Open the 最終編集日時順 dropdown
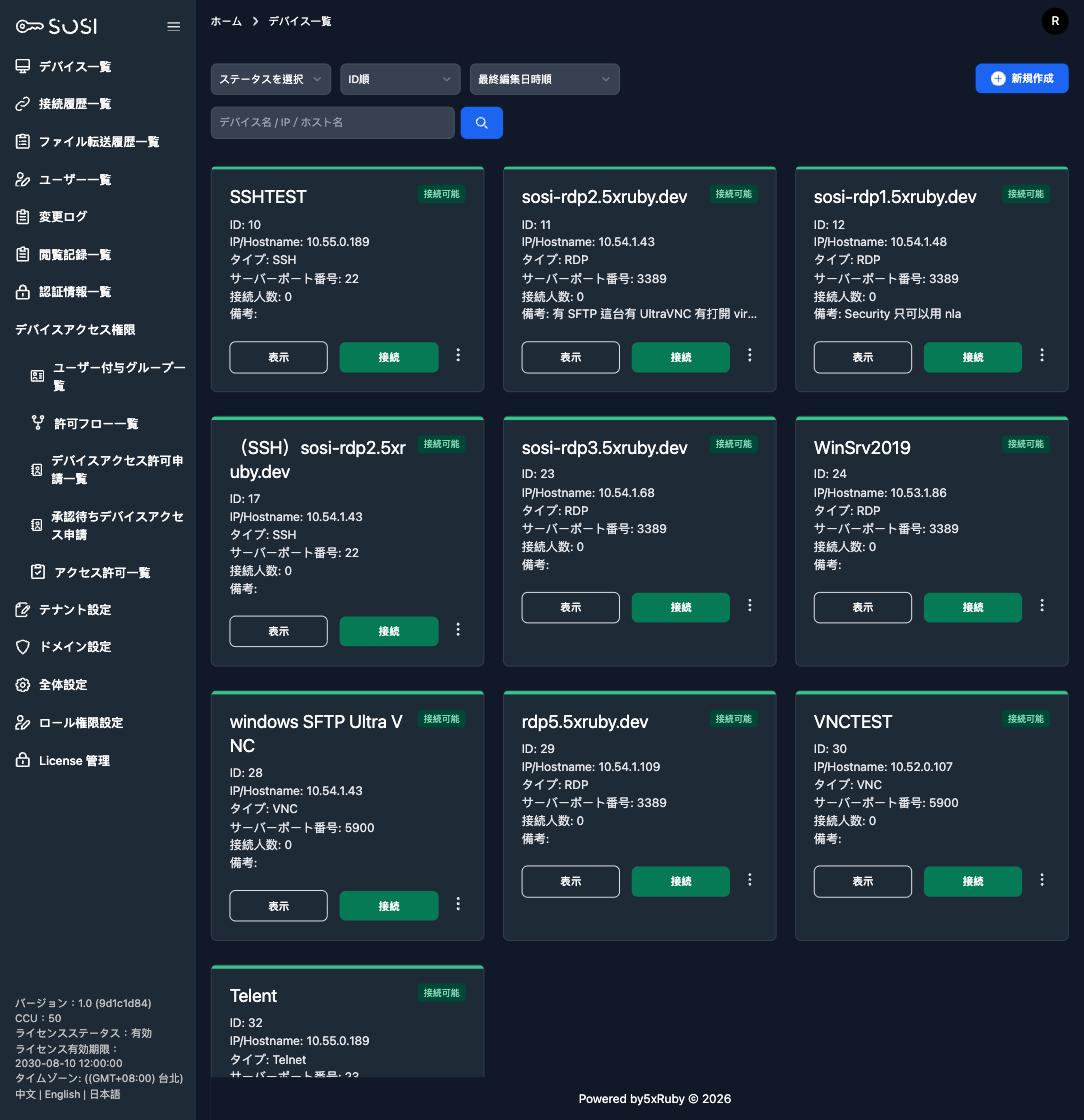 544,79
